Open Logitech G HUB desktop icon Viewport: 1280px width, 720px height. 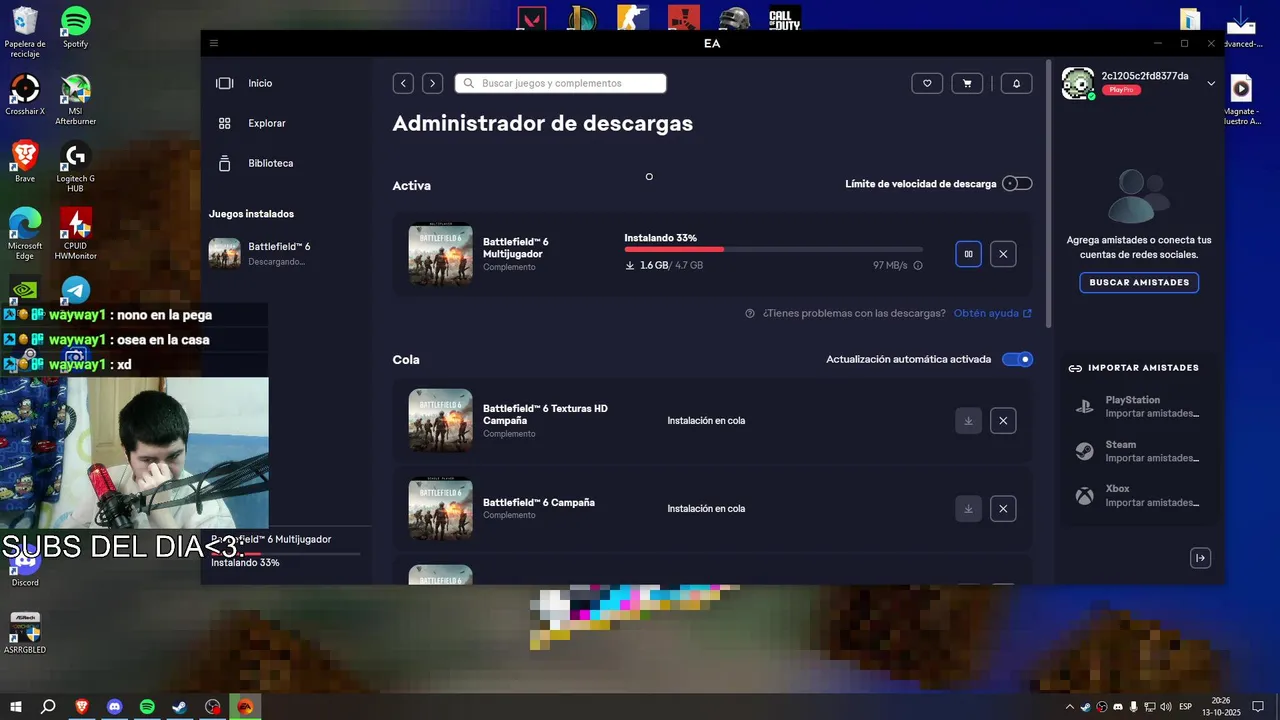[75, 167]
